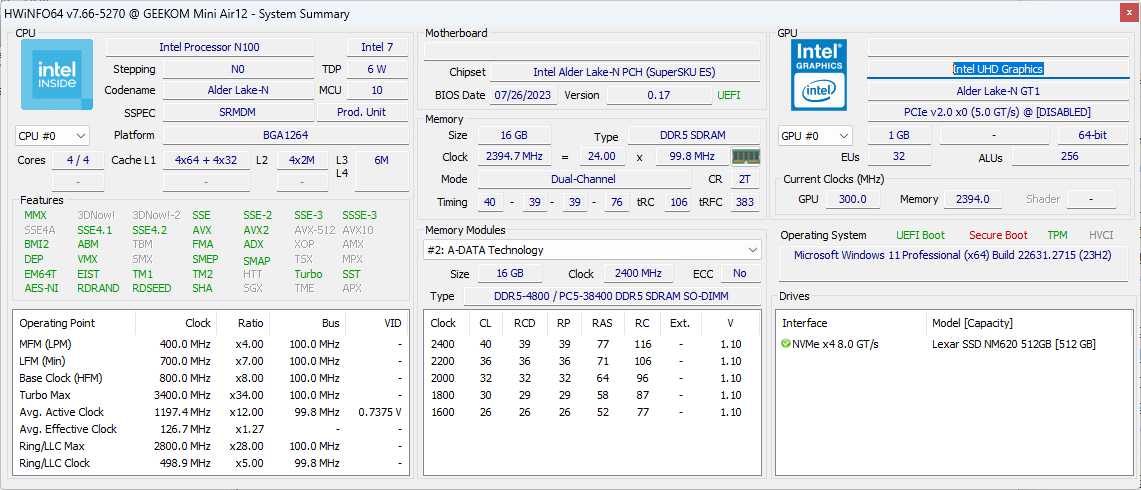Click the GPU clock 300.0 value
Screen dimensions: 1141x490
coord(853,199)
